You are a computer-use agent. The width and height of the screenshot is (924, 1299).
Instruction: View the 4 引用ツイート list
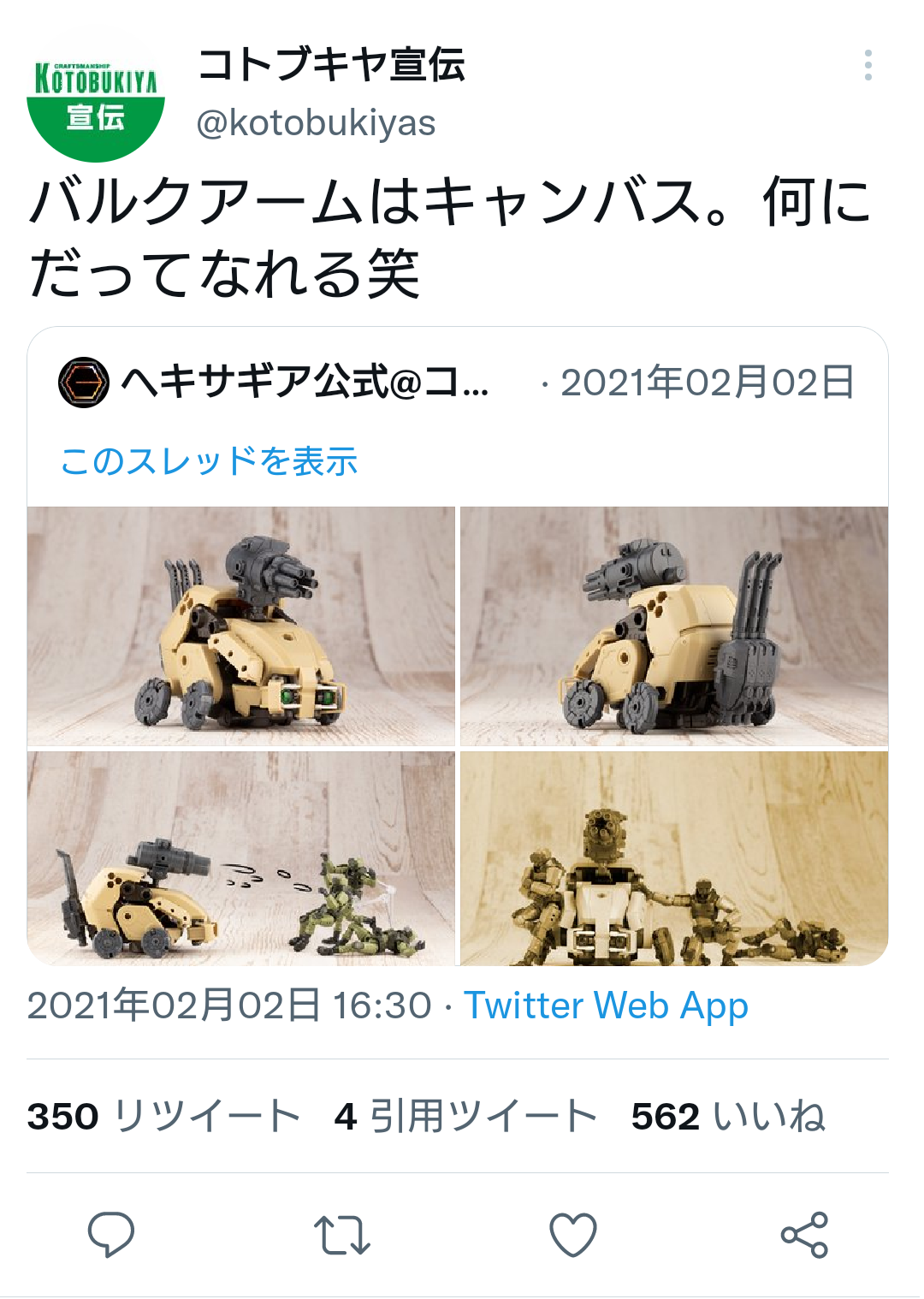click(x=465, y=1116)
